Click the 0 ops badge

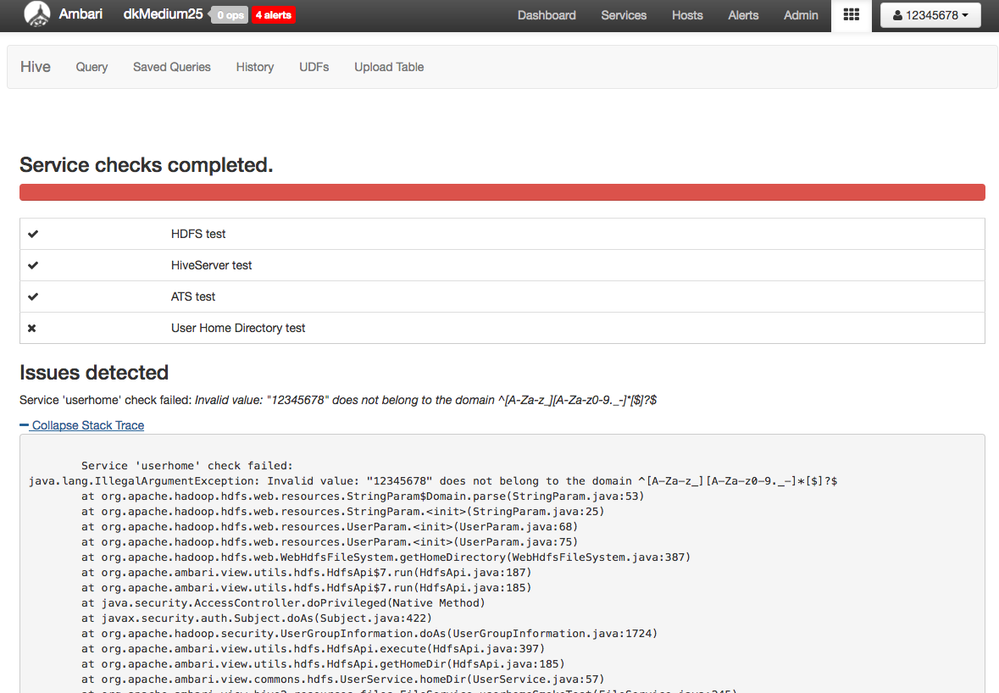tap(229, 15)
